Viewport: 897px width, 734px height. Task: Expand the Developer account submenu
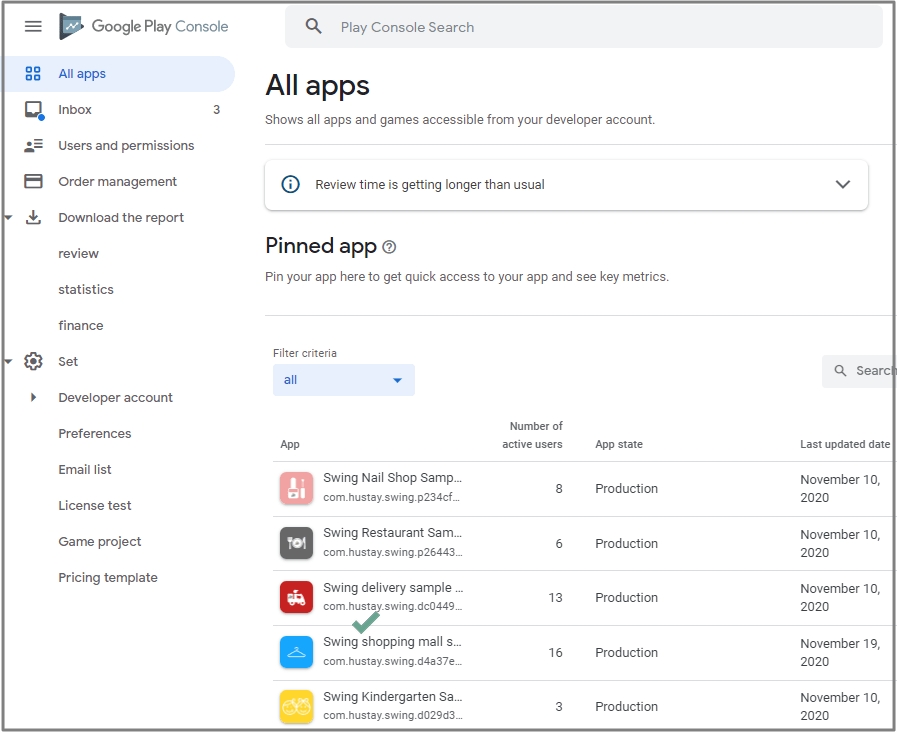pyautogui.click(x=33, y=398)
